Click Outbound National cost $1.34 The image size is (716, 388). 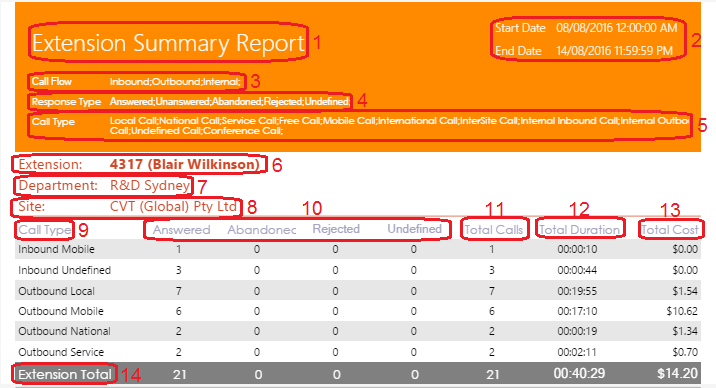[x=685, y=331]
